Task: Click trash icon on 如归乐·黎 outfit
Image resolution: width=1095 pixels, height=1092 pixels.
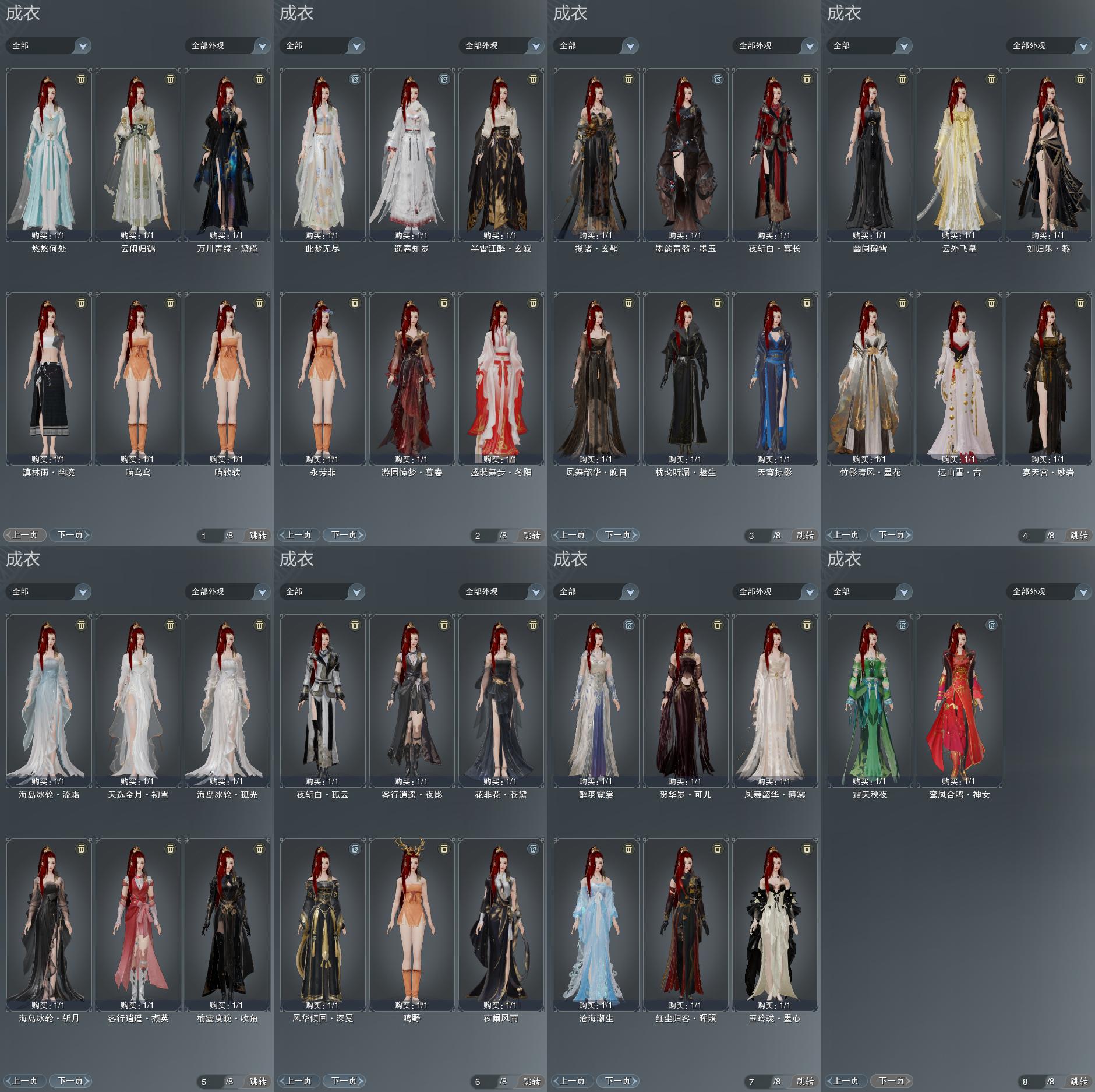Action: [x=1080, y=79]
